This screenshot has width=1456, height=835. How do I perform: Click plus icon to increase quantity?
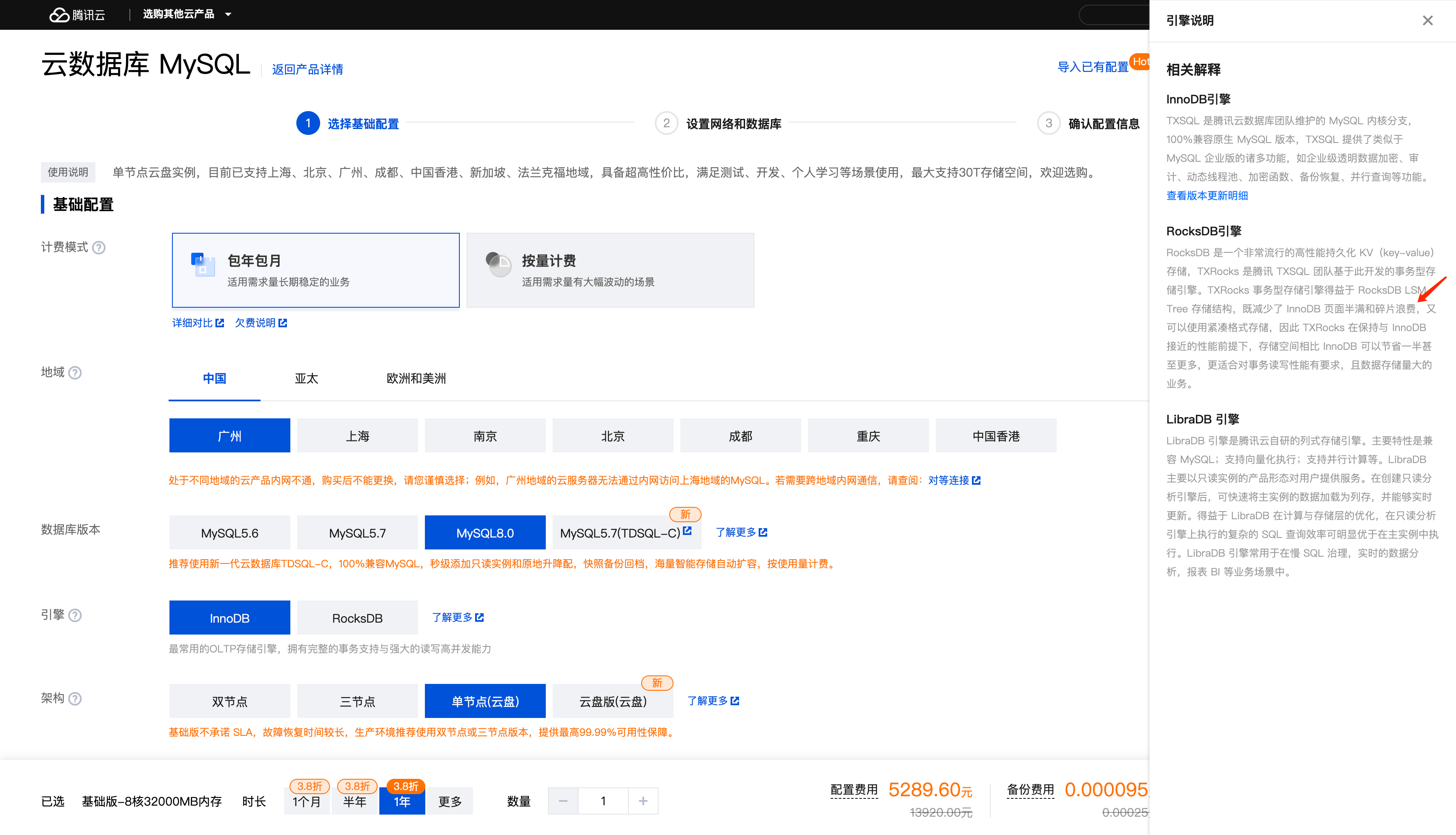pos(642,801)
